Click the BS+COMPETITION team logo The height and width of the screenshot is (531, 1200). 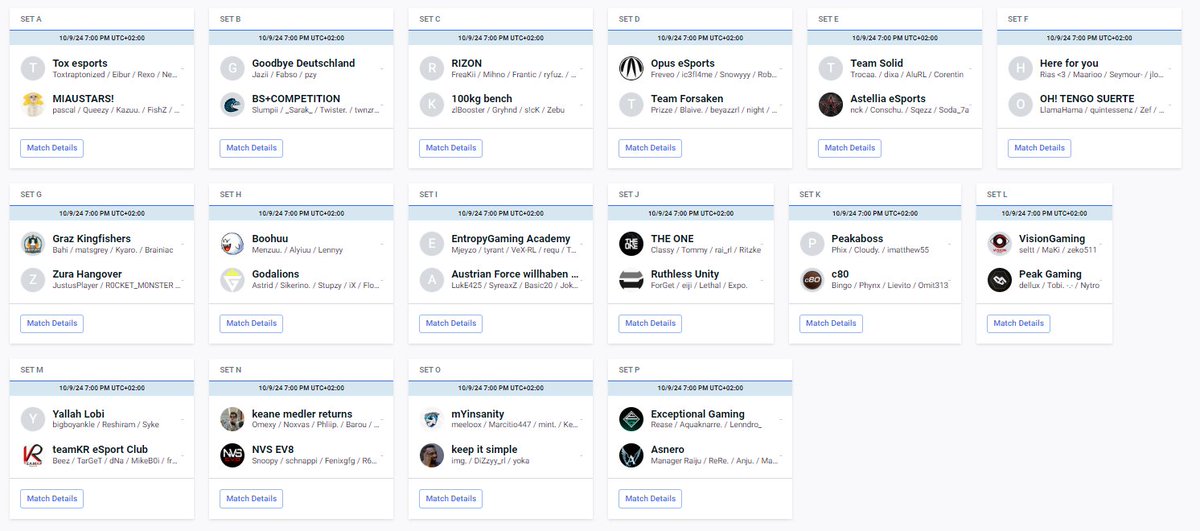[x=233, y=104]
